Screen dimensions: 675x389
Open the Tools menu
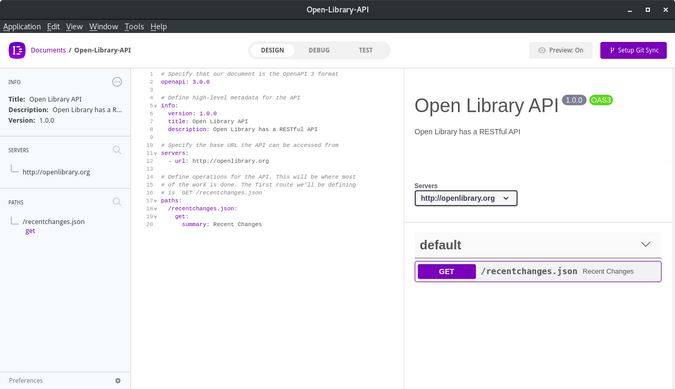[134, 27]
